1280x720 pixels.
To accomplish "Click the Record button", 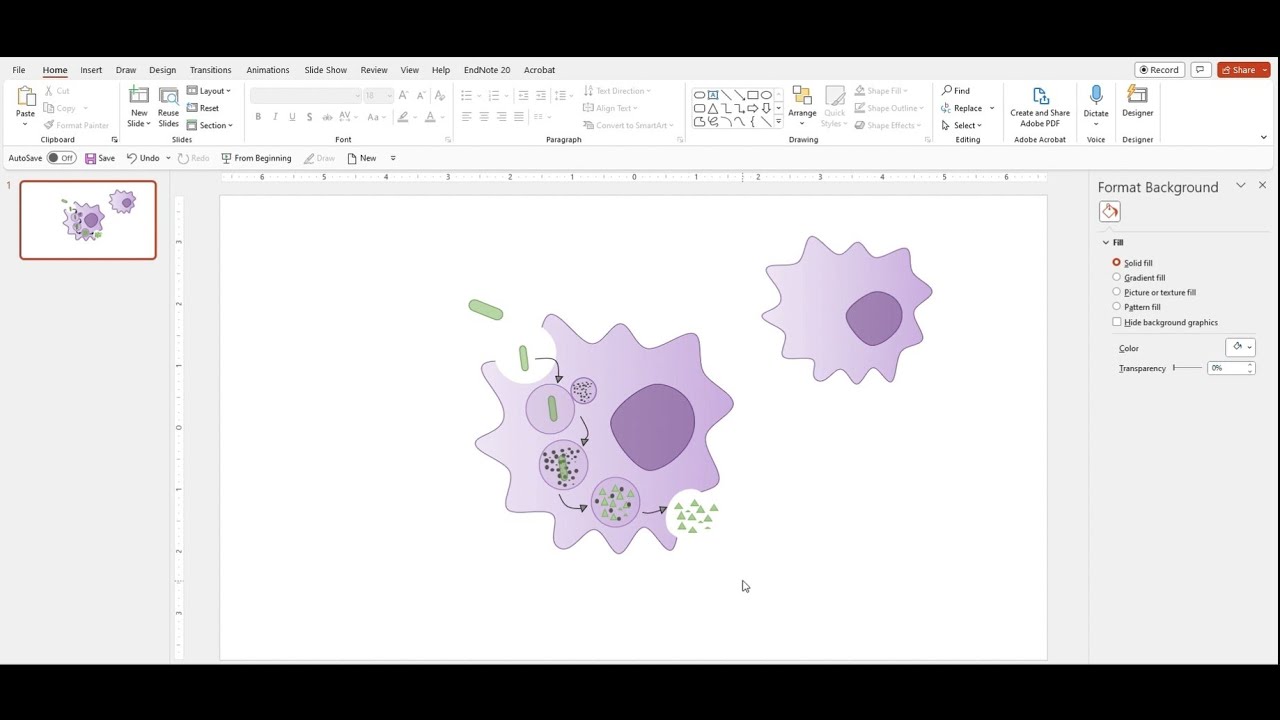I will (x=1160, y=70).
